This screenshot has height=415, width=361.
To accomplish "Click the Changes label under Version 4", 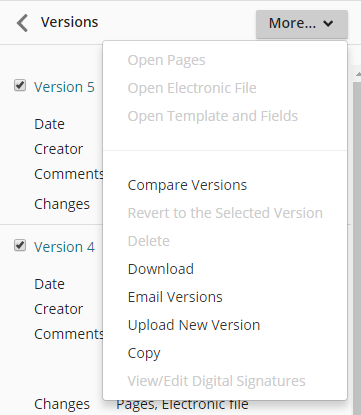I will point(62,404).
